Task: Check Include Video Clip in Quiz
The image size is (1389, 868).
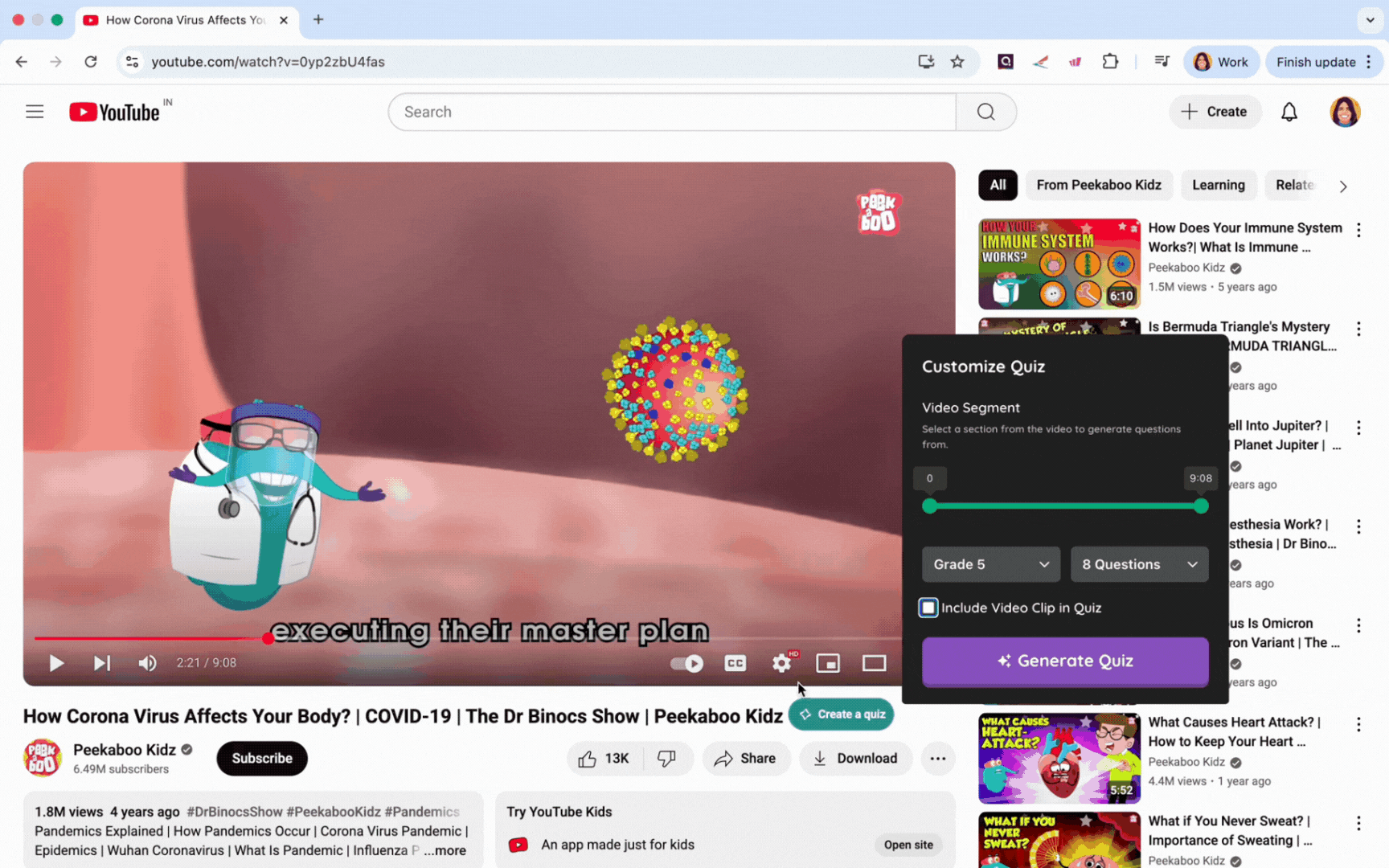Action: (928, 608)
